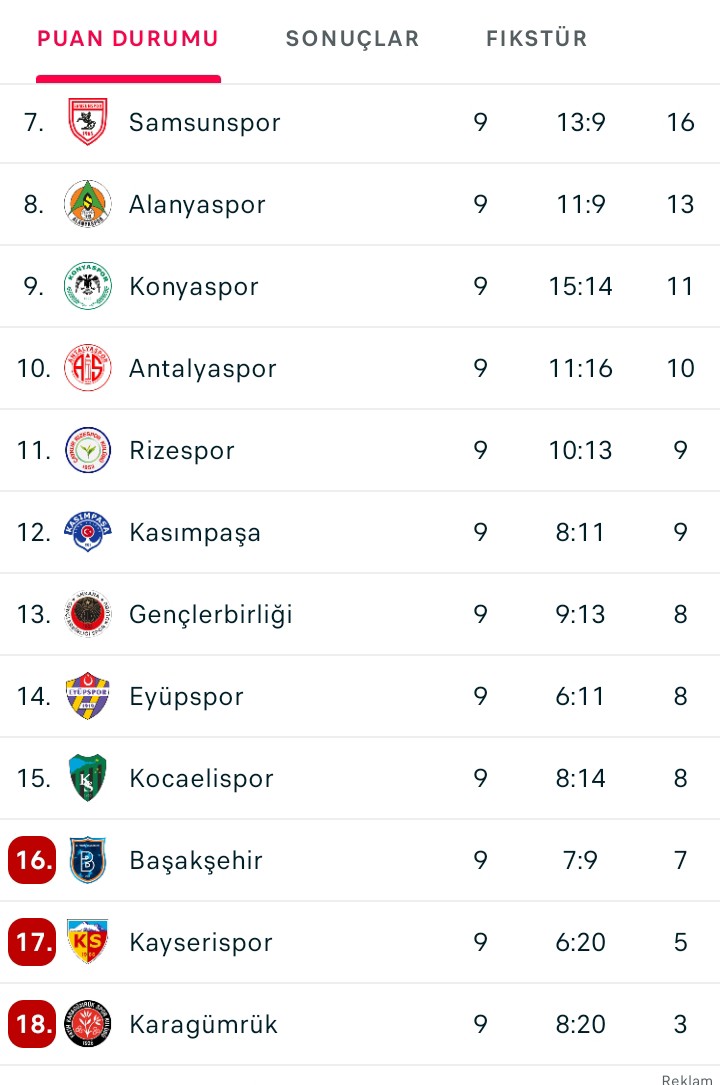Open the Samsunspor team name link
The width and height of the screenshot is (720, 1085).
pos(204,122)
